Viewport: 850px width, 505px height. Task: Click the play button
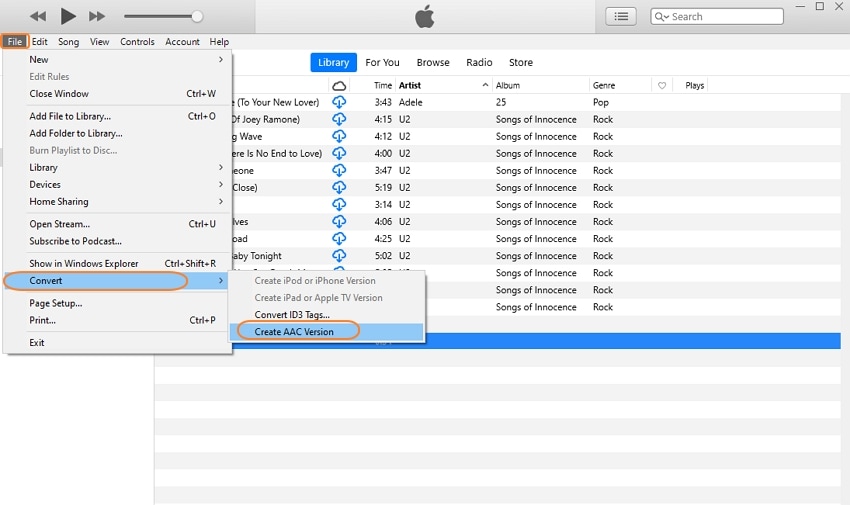[x=68, y=16]
